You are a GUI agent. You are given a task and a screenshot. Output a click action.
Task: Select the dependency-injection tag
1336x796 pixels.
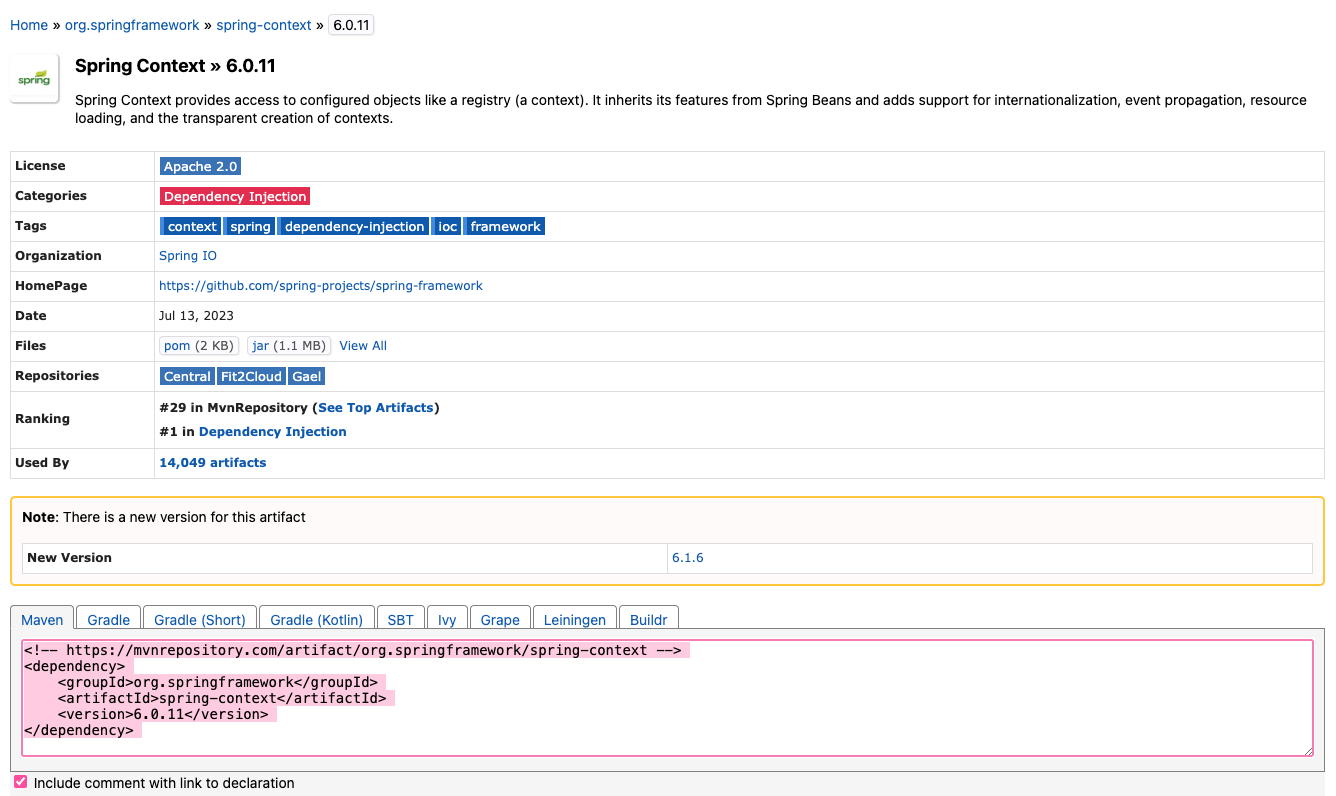[354, 226]
